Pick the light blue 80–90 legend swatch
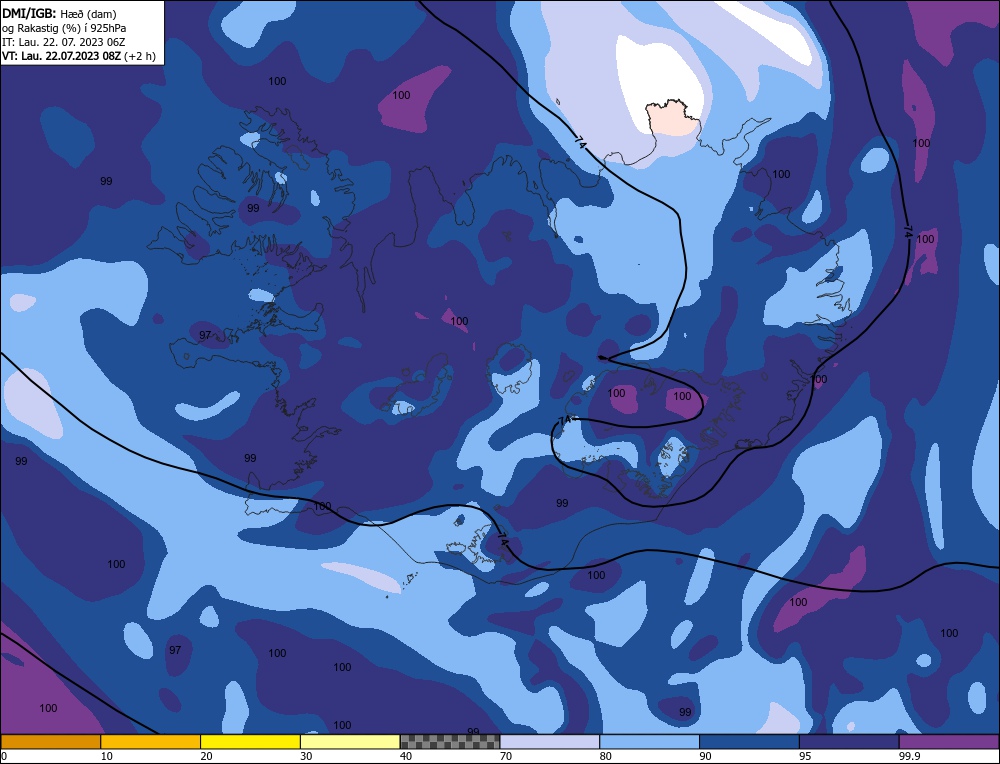This screenshot has height=764, width=1000. (x=650, y=742)
